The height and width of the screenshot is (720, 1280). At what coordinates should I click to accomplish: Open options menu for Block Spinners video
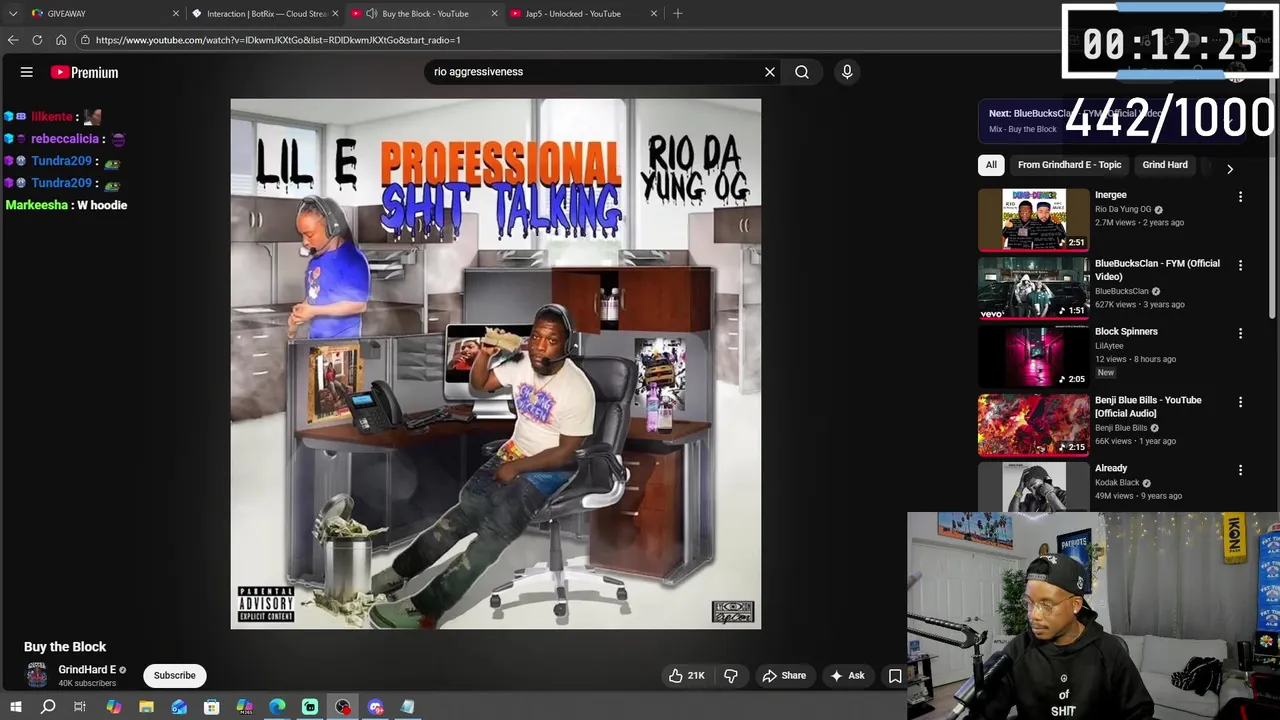tap(1240, 333)
